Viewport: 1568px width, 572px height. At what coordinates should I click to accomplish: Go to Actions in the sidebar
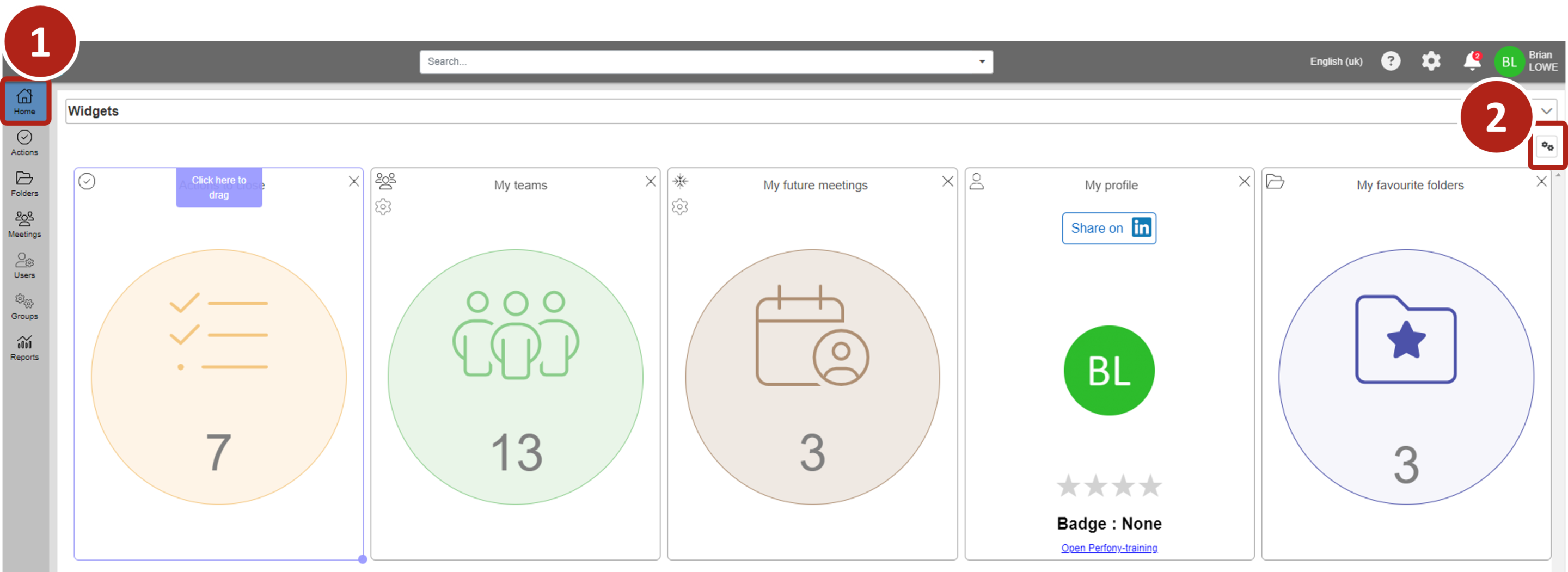coord(24,143)
